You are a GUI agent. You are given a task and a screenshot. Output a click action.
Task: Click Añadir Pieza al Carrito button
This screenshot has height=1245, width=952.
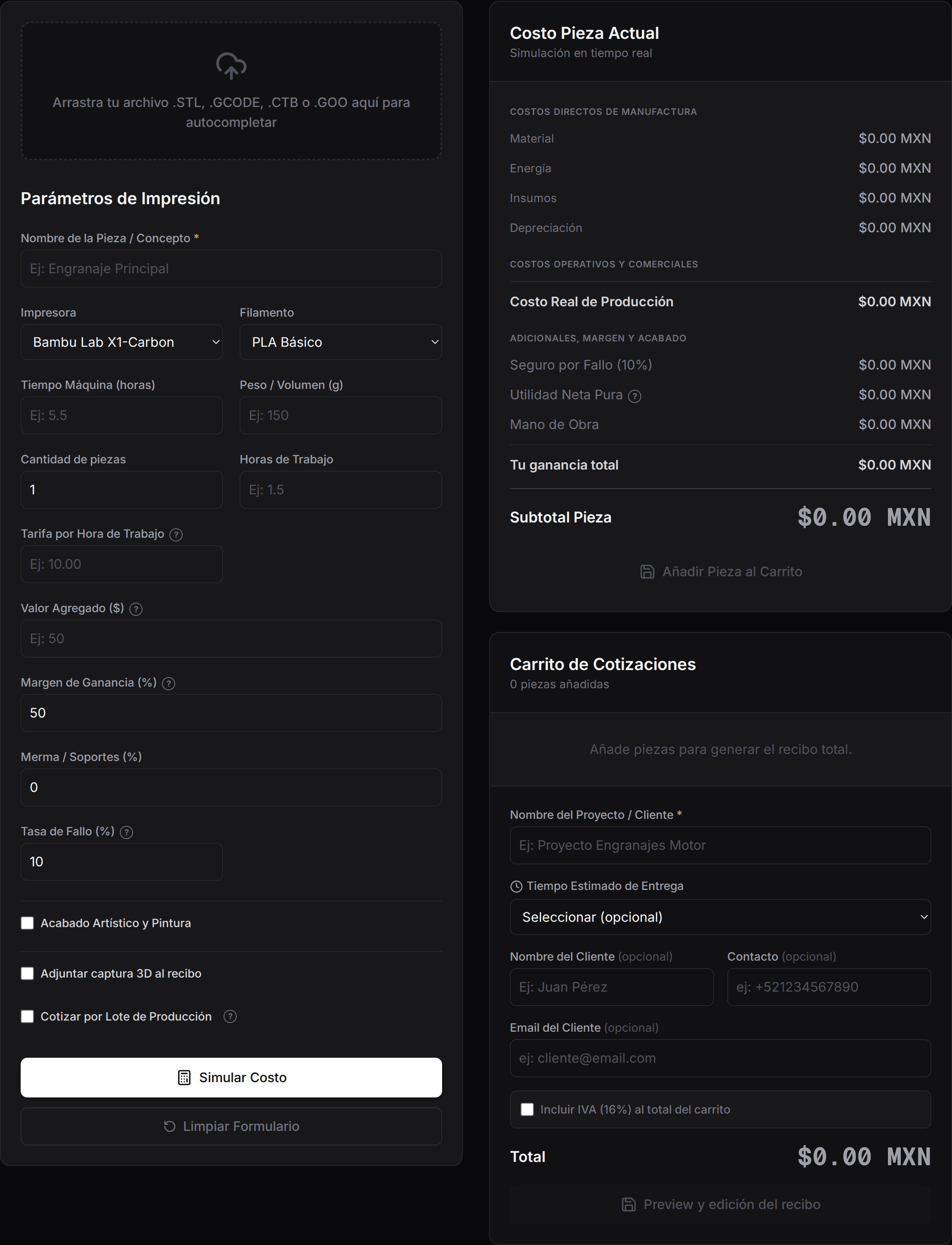pos(720,572)
